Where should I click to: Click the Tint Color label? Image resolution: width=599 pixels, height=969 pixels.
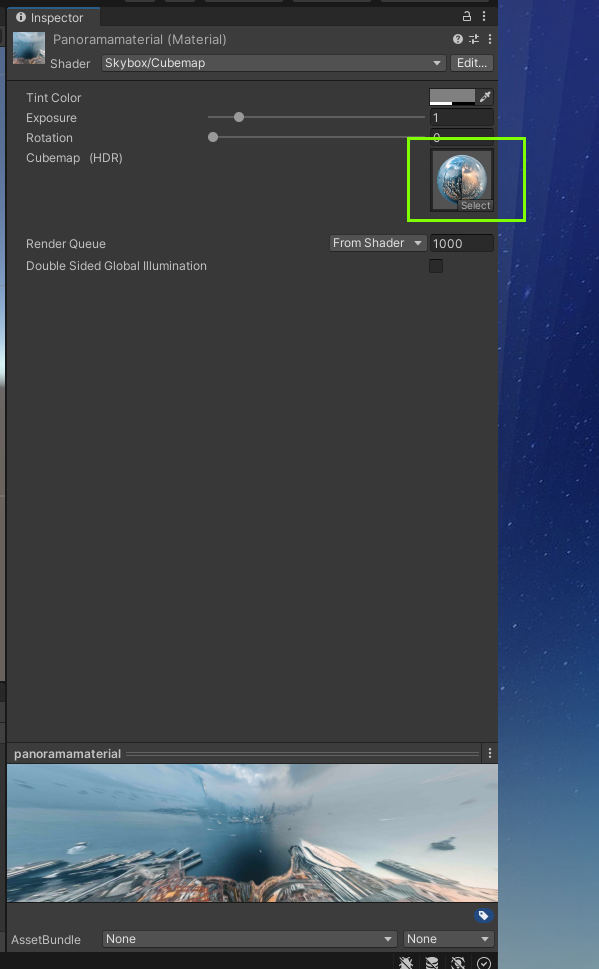coord(53,98)
